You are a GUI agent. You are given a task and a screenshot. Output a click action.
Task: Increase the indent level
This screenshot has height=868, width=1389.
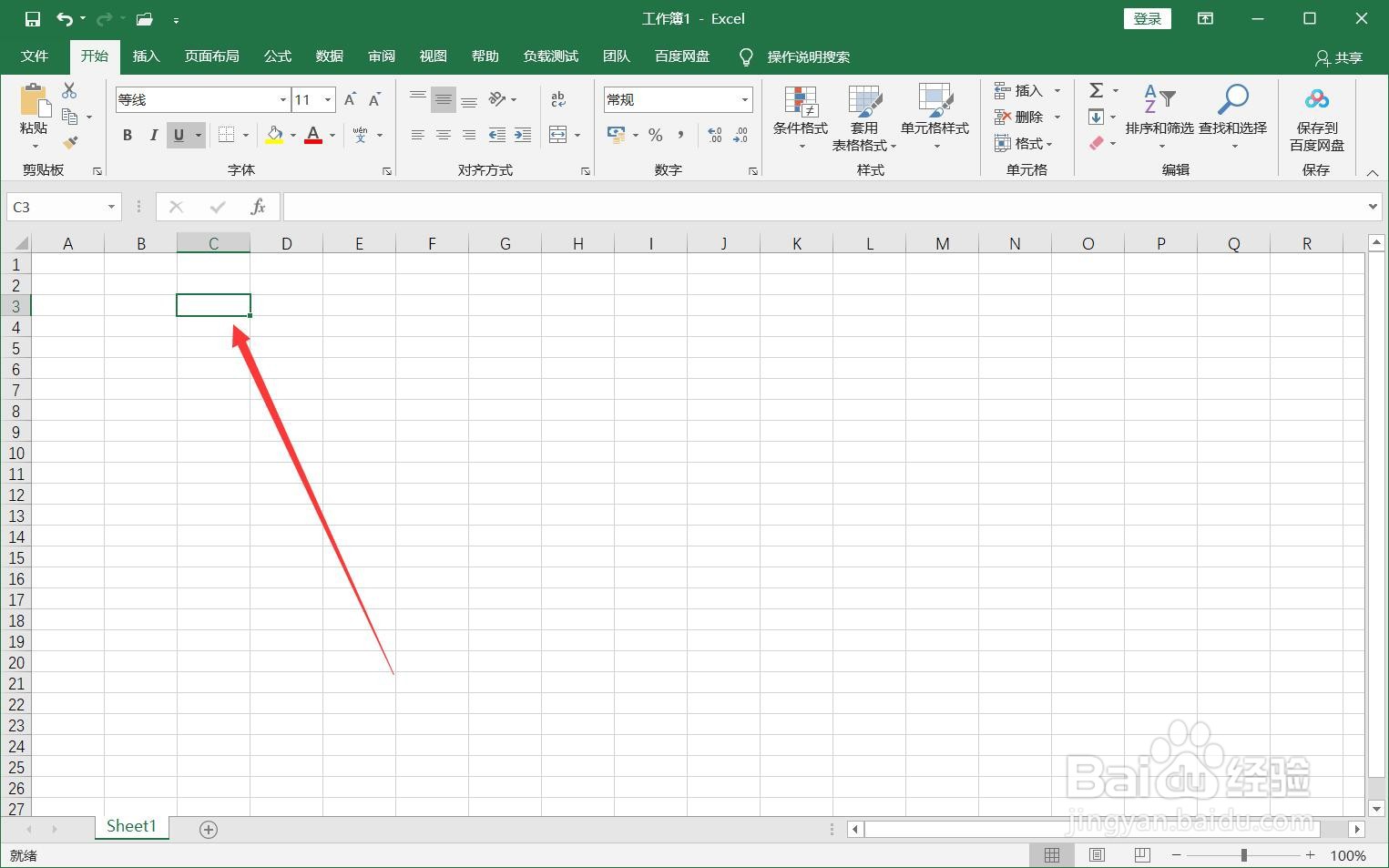523,135
